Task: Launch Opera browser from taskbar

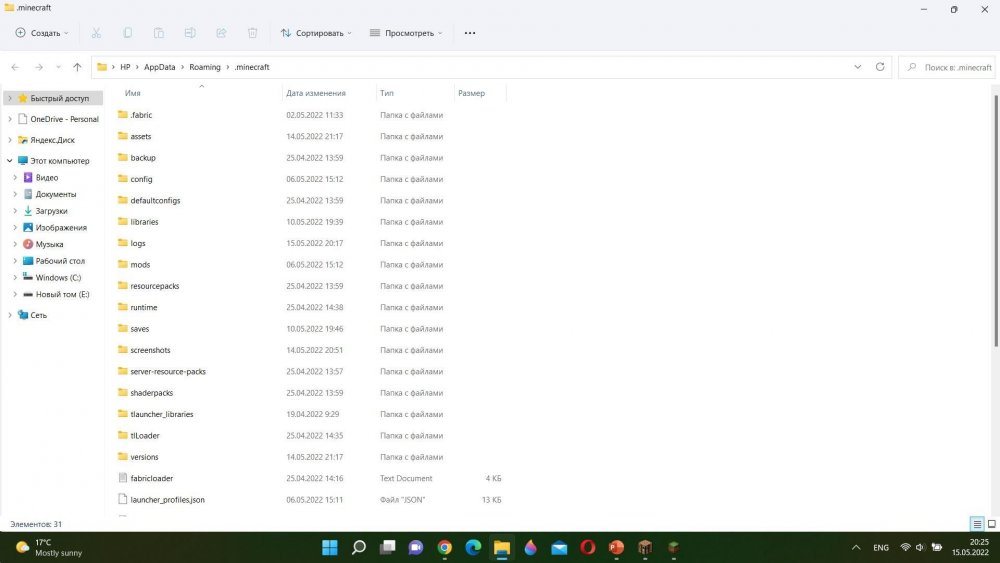Action: click(x=588, y=547)
